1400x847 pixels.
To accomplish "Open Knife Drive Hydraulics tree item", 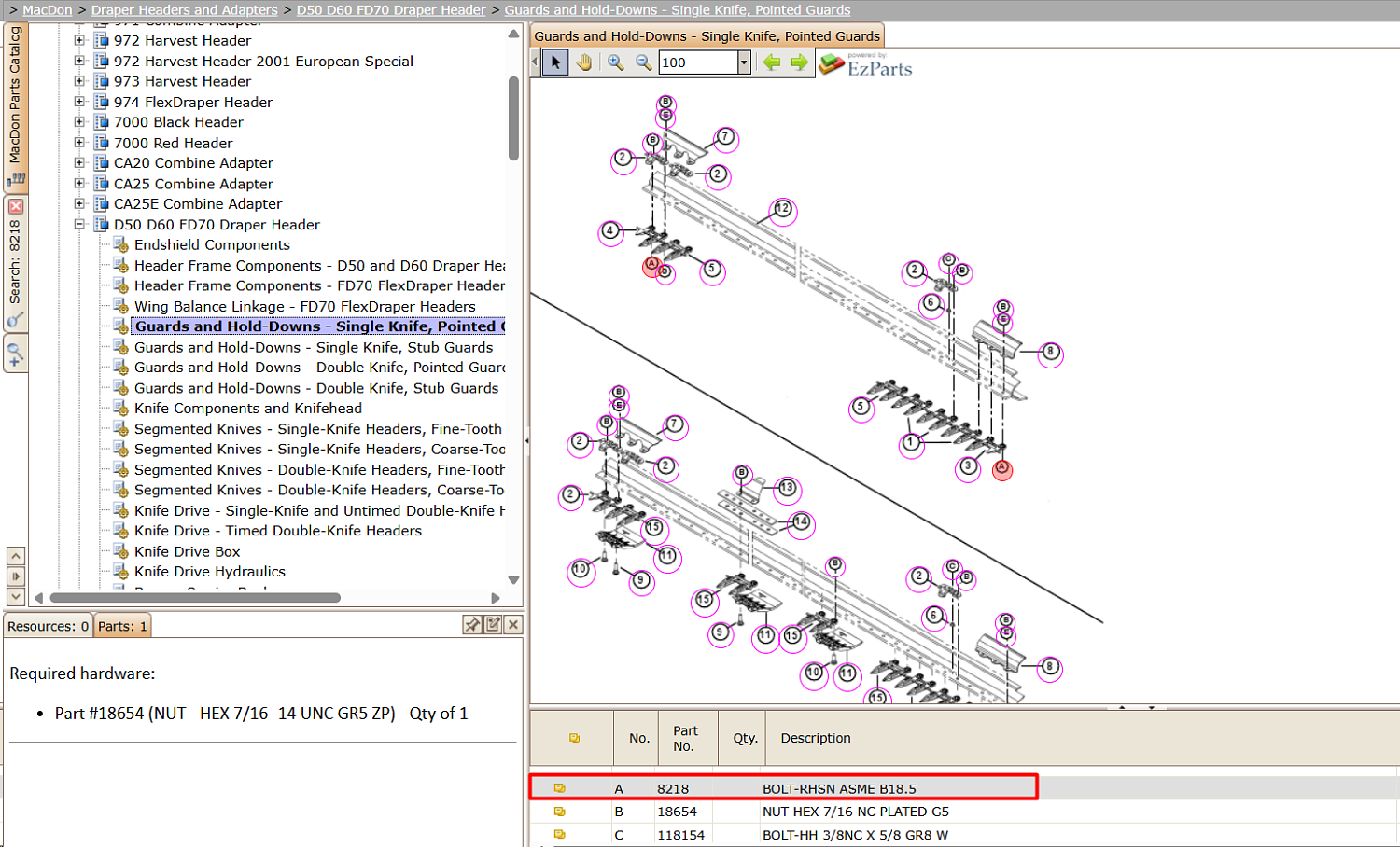I will point(210,572).
